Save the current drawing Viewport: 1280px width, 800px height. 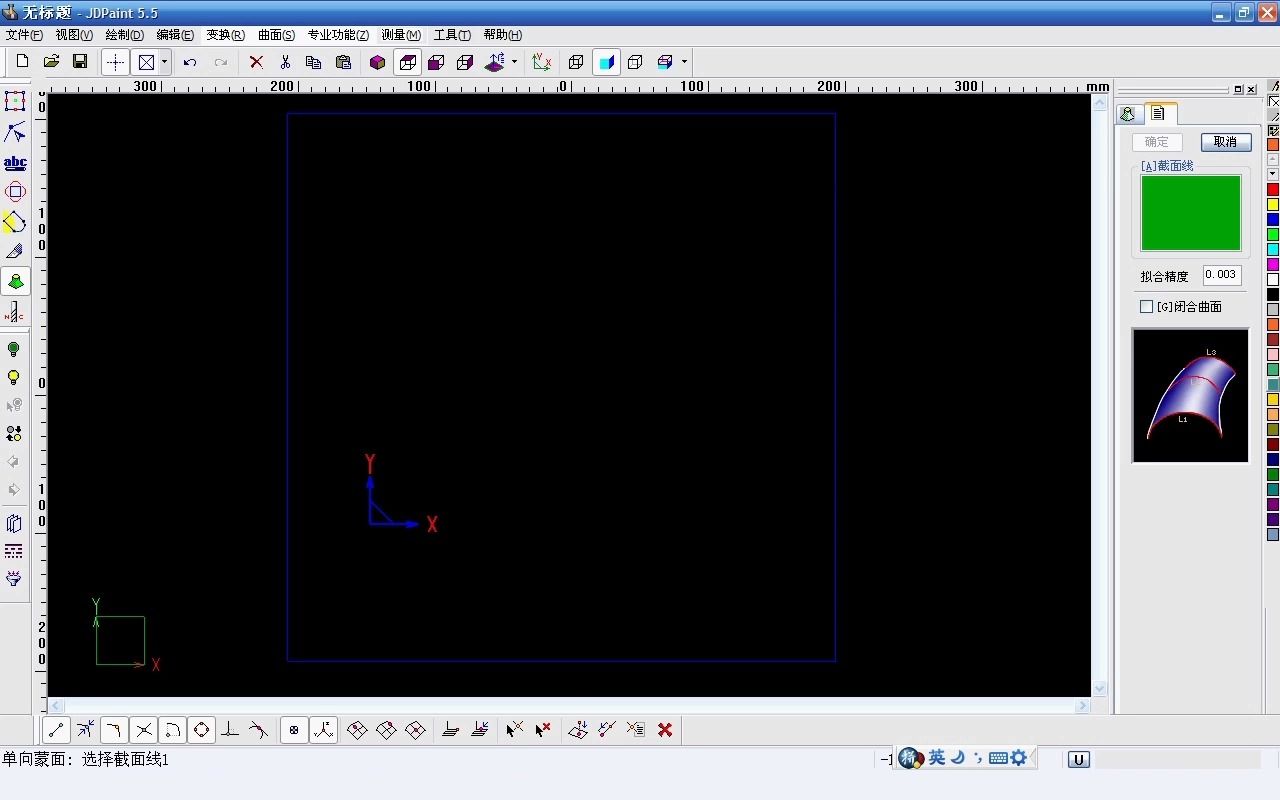pyautogui.click(x=80, y=61)
